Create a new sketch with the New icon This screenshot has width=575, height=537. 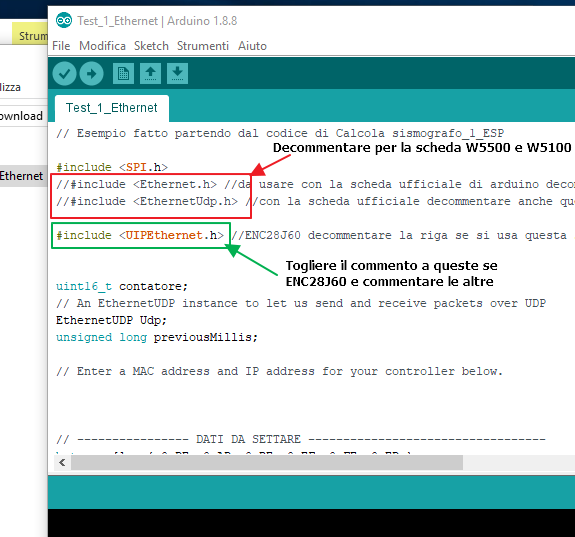[123, 74]
